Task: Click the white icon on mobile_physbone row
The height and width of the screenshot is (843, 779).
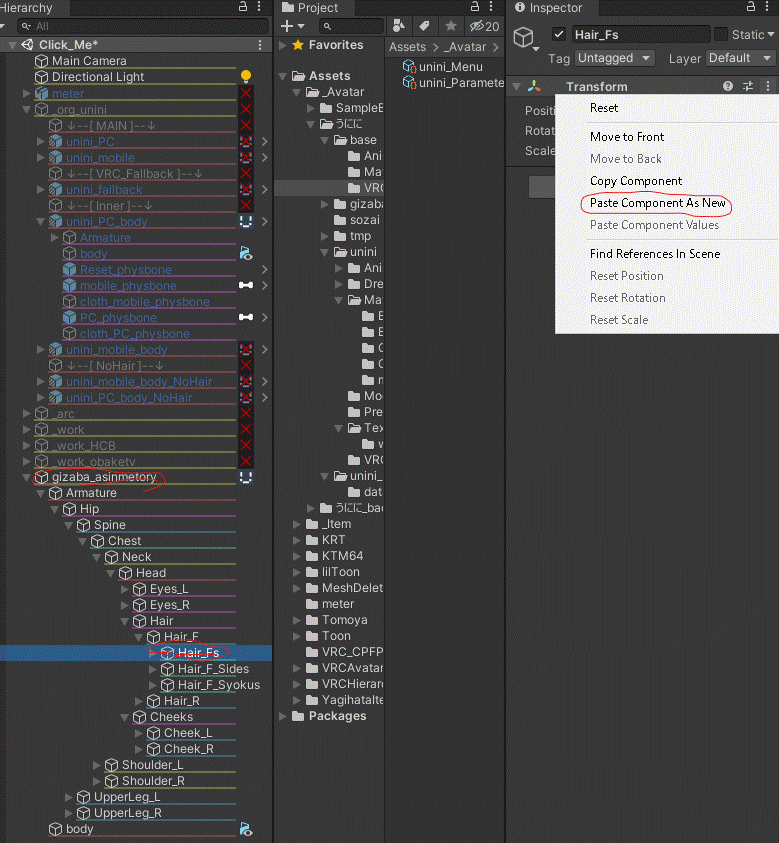Action: click(x=246, y=285)
